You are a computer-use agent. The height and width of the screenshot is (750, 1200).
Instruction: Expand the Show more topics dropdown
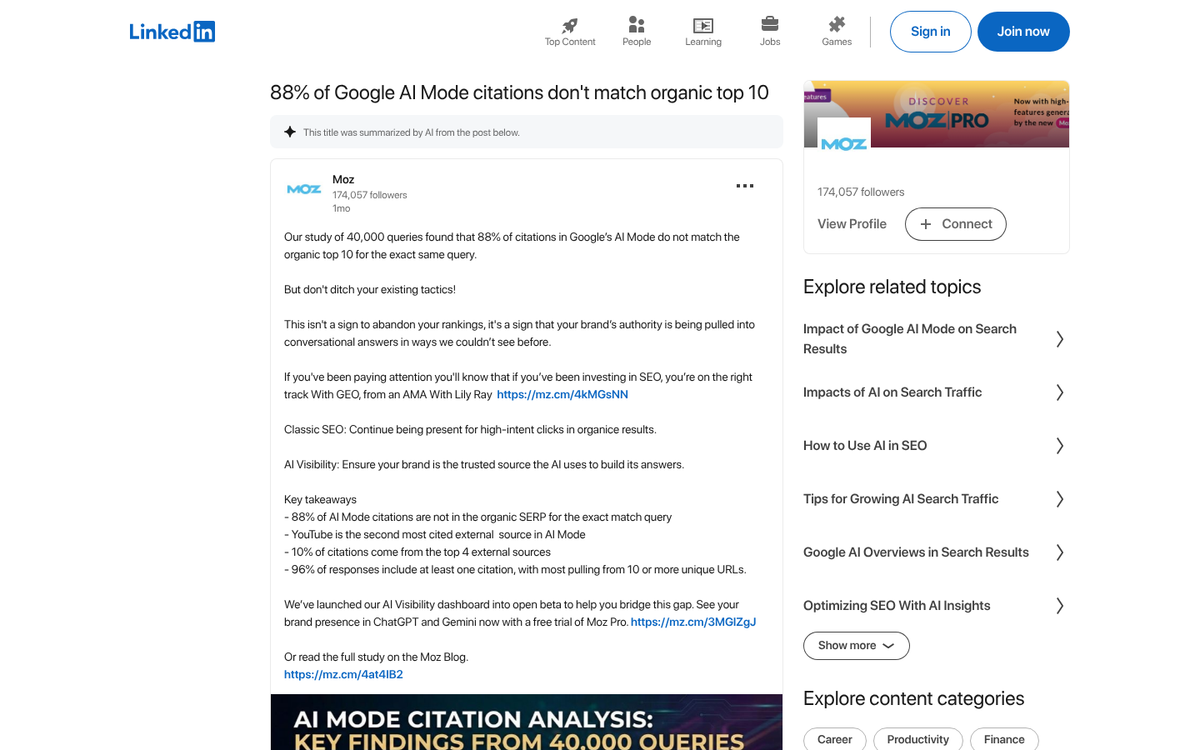pyautogui.click(x=856, y=646)
